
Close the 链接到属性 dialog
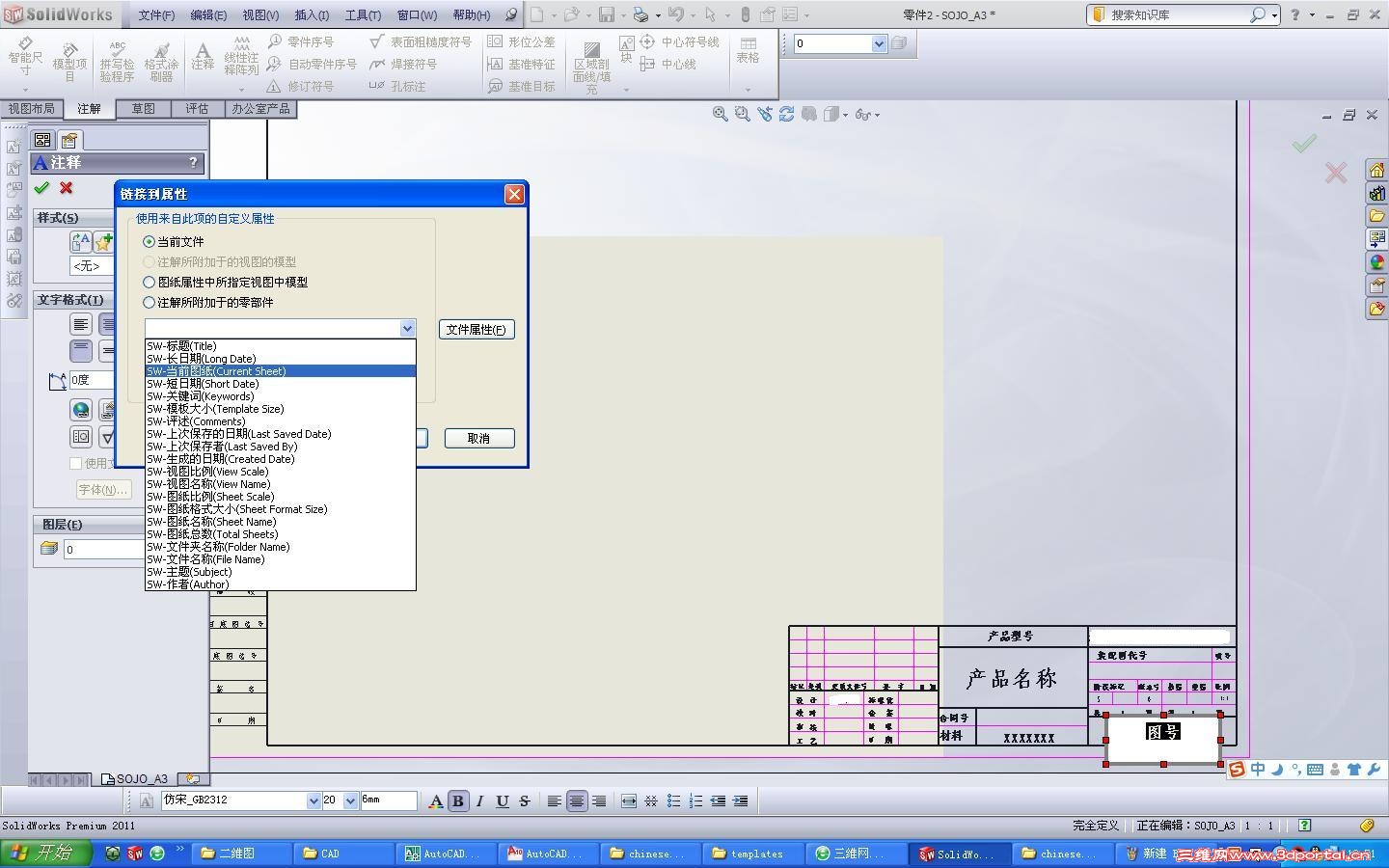click(514, 194)
